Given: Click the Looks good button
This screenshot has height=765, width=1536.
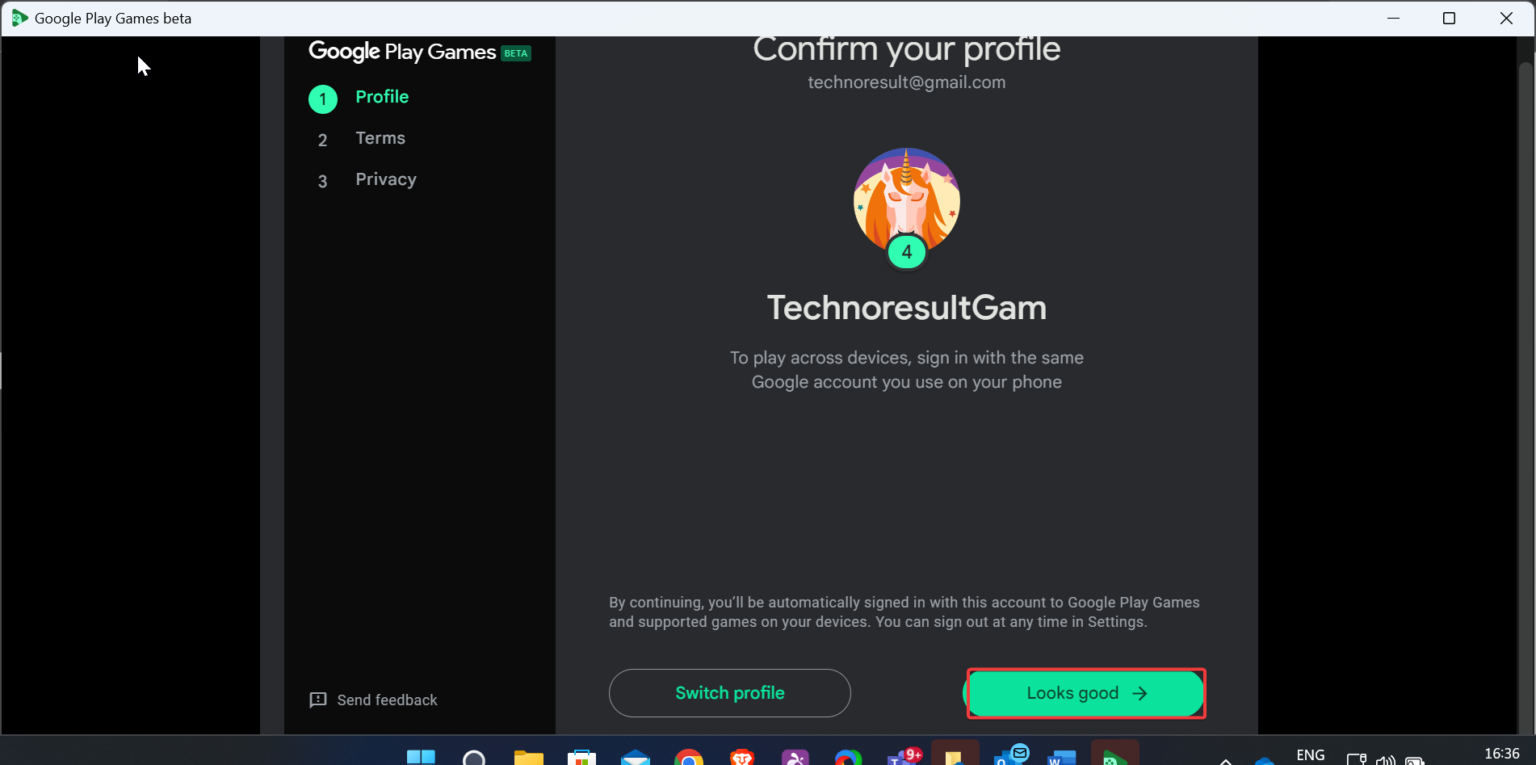Looking at the screenshot, I should tap(1086, 692).
